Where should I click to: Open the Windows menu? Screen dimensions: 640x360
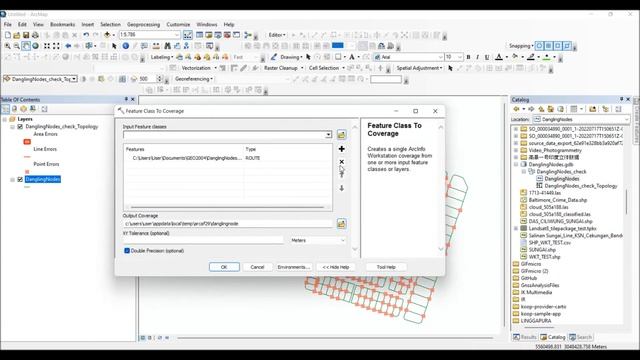tap(207, 24)
